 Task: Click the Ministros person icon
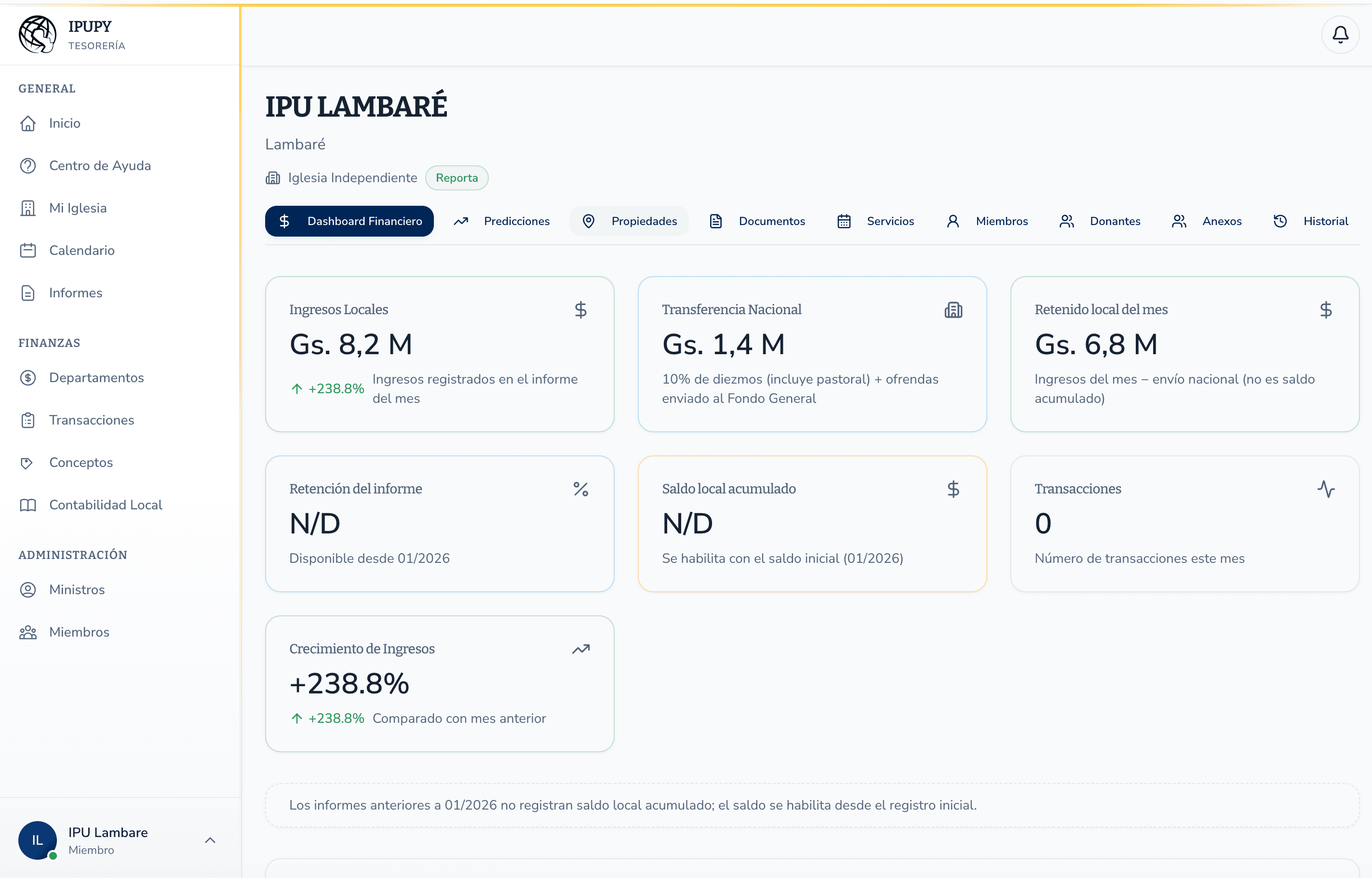tap(29, 589)
